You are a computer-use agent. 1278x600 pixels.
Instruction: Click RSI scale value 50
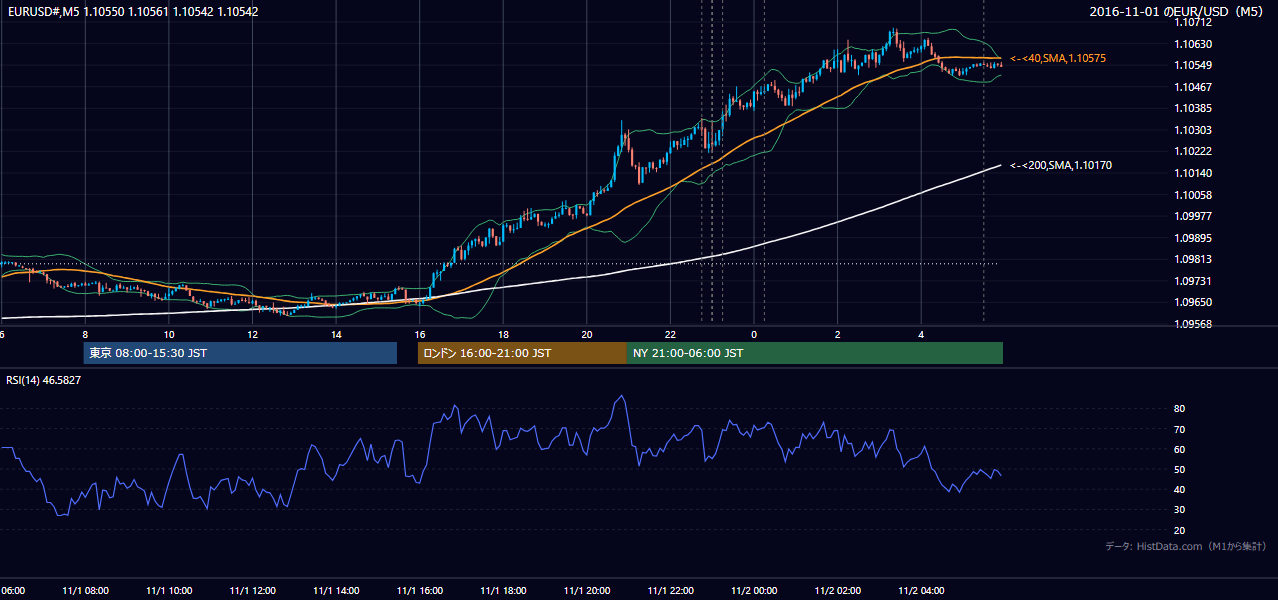point(1180,469)
